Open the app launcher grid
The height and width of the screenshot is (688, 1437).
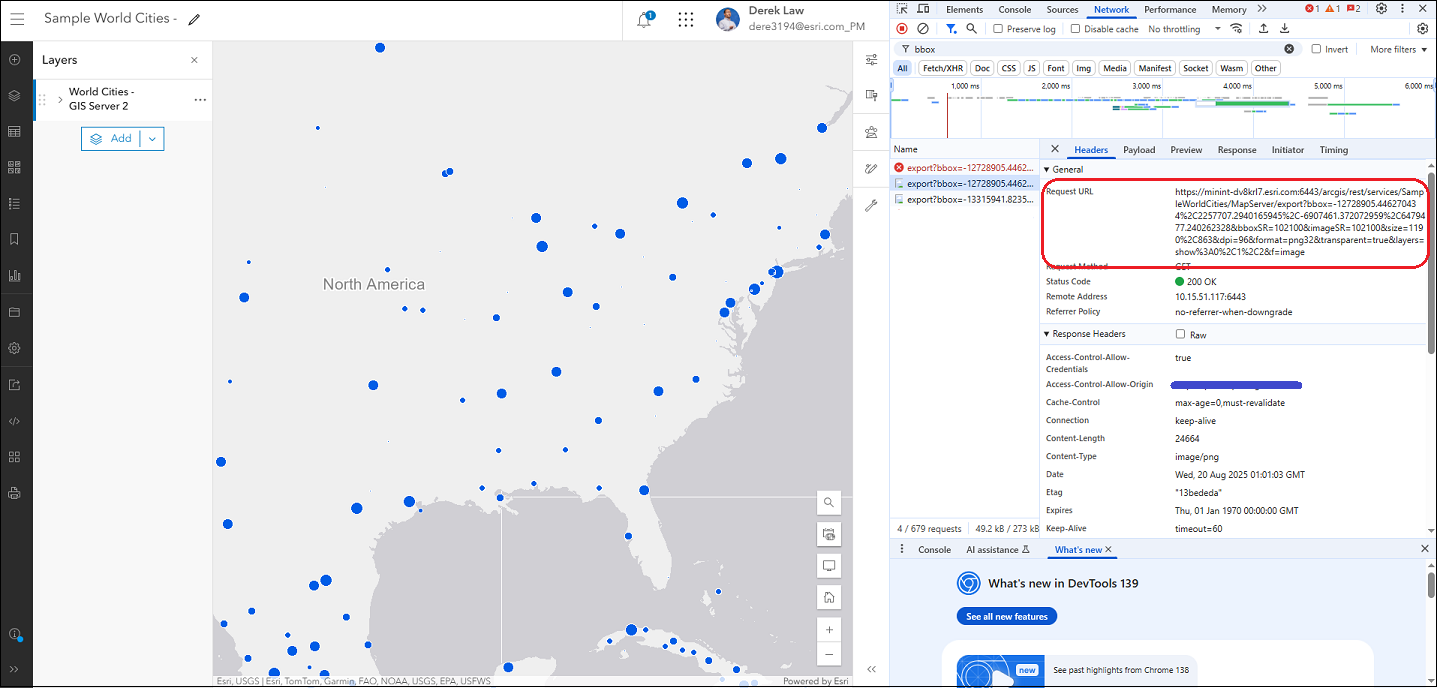(686, 20)
